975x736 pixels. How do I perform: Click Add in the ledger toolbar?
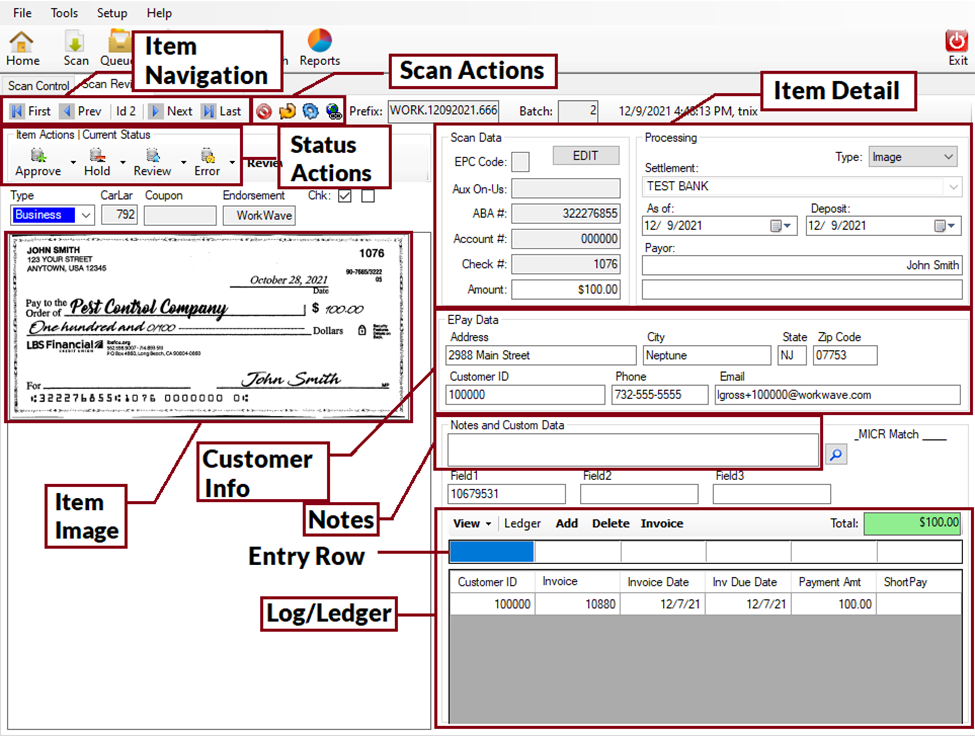point(568,523)
